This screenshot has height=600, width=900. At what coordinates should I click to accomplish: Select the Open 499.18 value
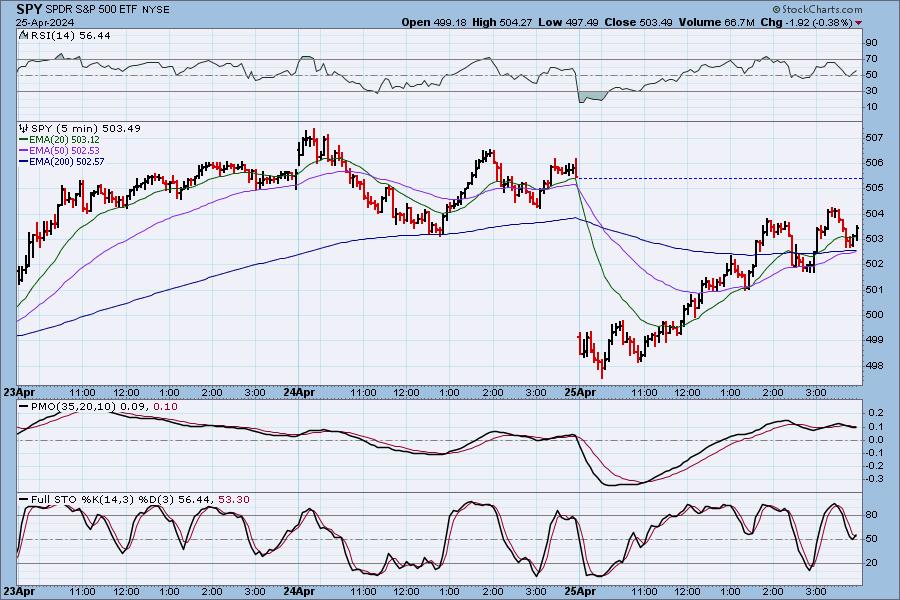click(433, 22)
